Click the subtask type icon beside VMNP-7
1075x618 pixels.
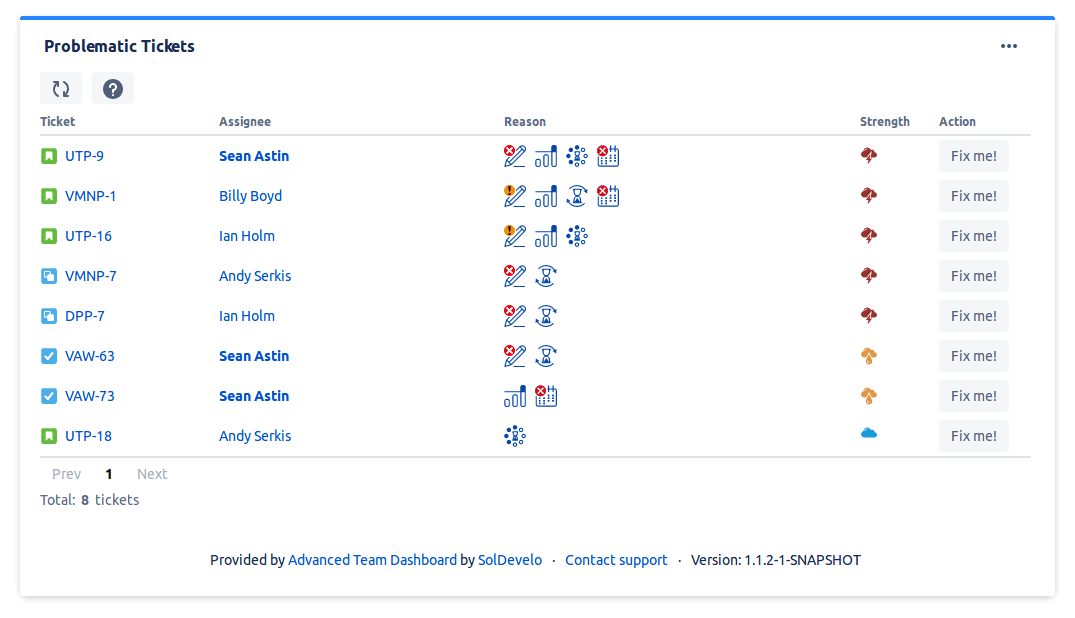click(49, 276)
